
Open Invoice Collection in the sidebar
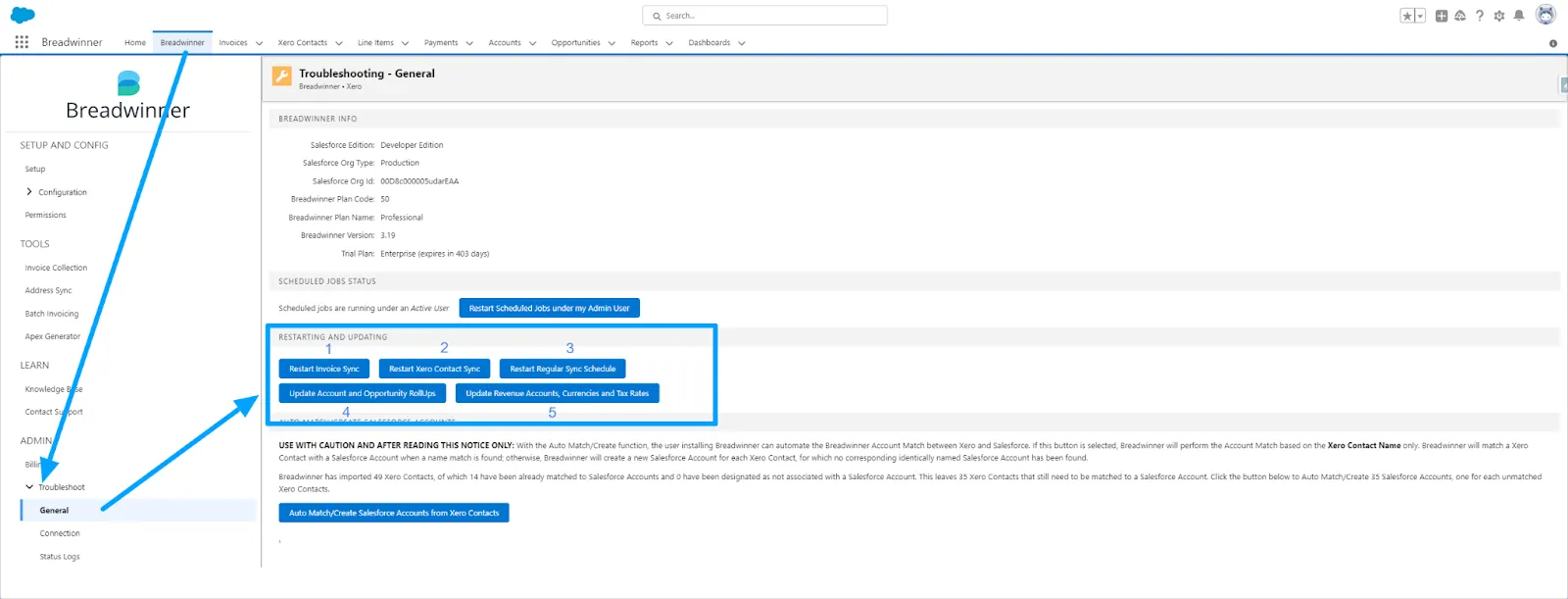pos(56,268)
